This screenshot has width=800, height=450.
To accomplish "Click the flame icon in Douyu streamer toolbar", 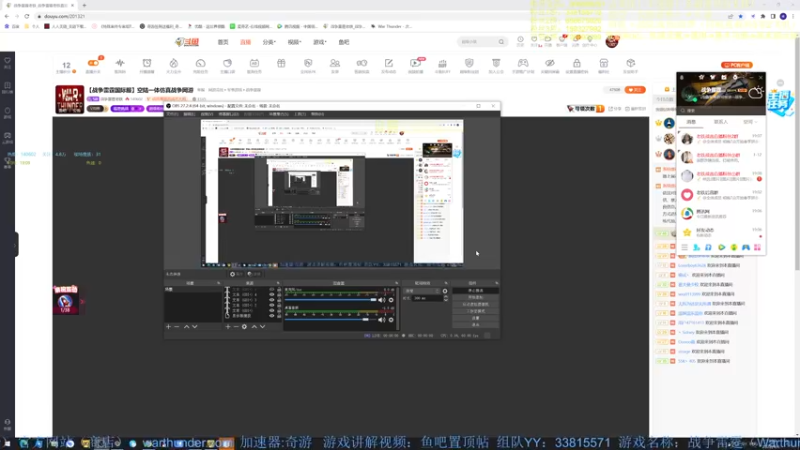I will tap(173, 63).
